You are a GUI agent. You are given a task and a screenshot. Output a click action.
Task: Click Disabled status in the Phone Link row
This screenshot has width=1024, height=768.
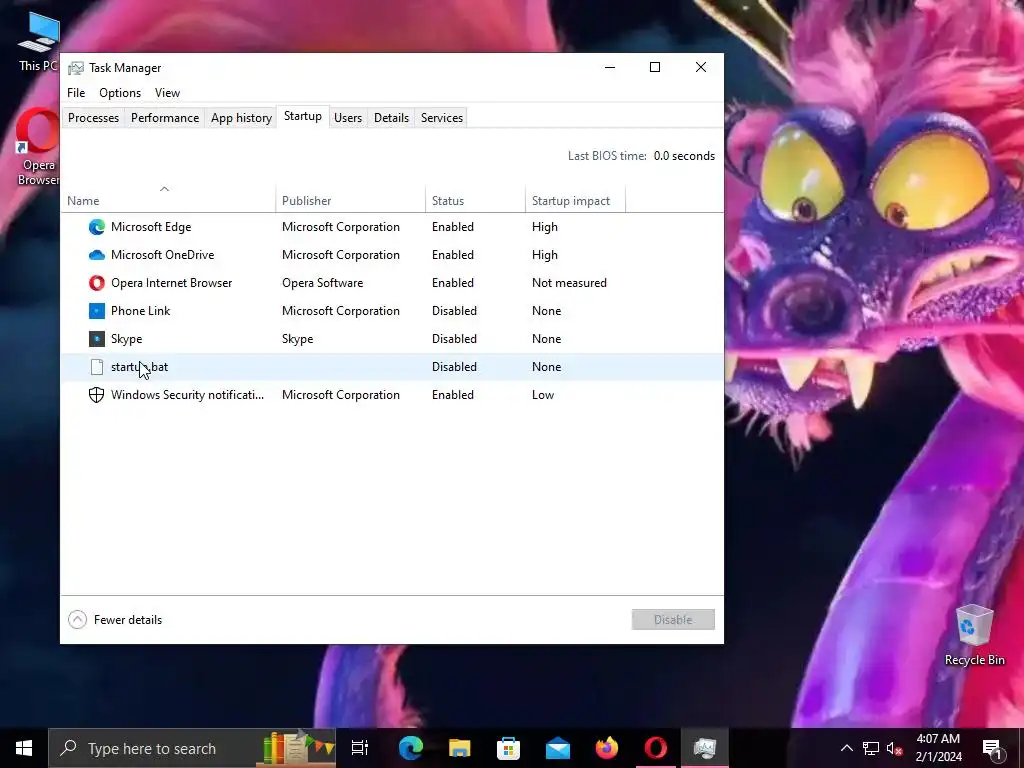click(x=455, y=311)
